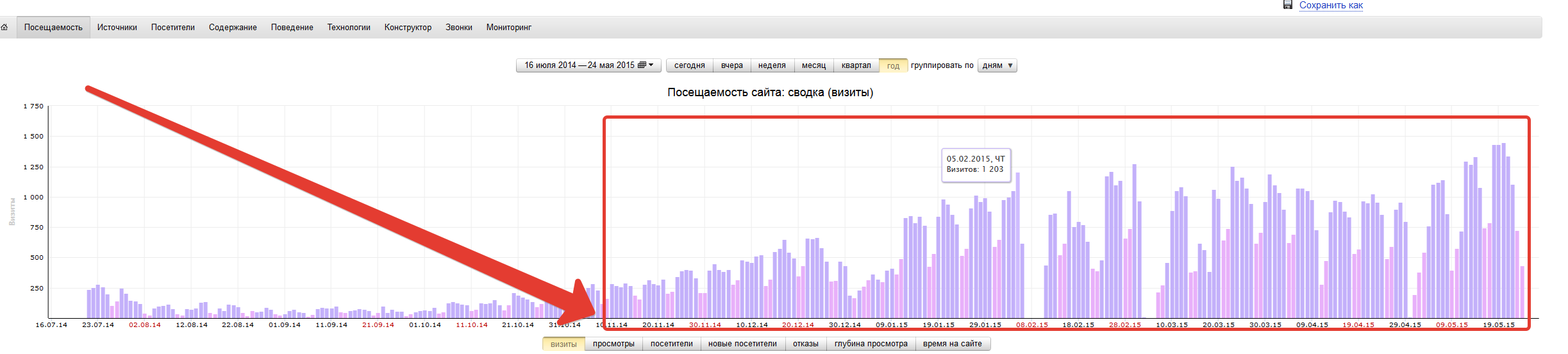Click the 09.01.15 axis date label

[892, 324]
